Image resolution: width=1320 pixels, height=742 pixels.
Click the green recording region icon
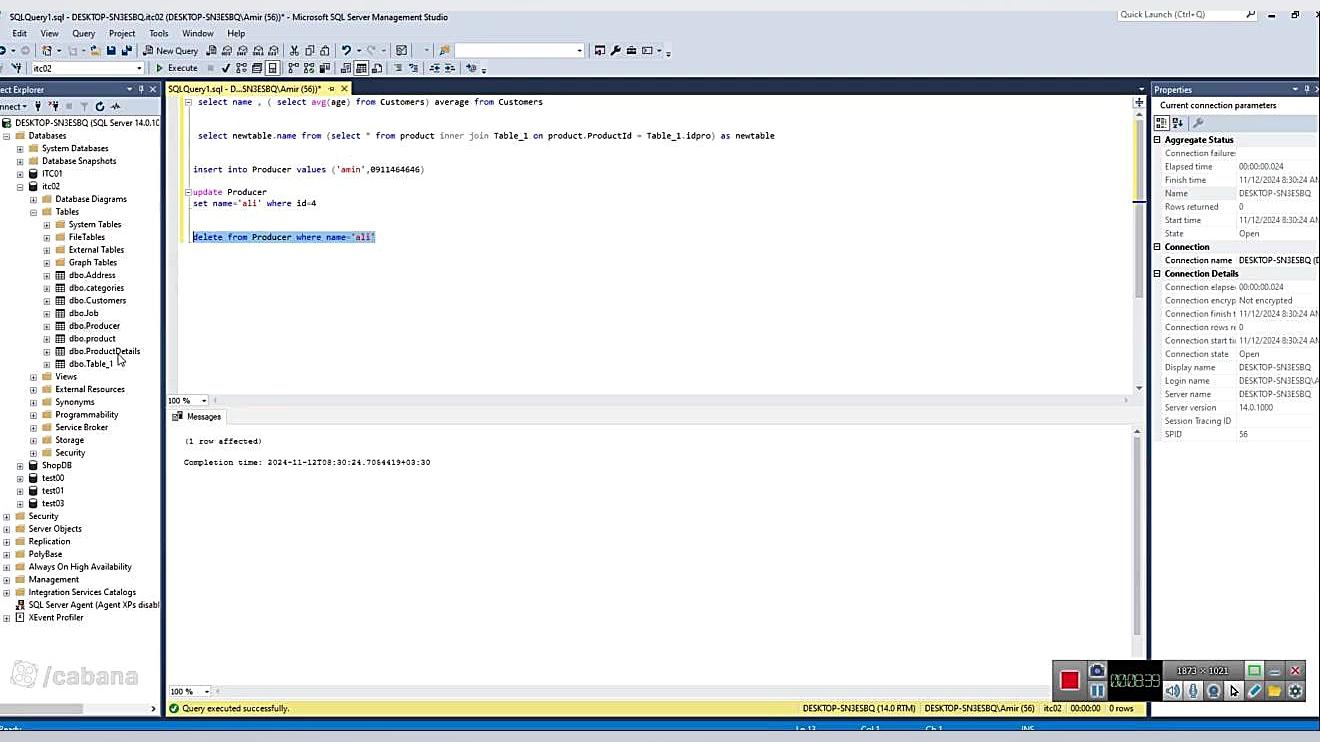pyautogui.click(x=1254, y=670)
